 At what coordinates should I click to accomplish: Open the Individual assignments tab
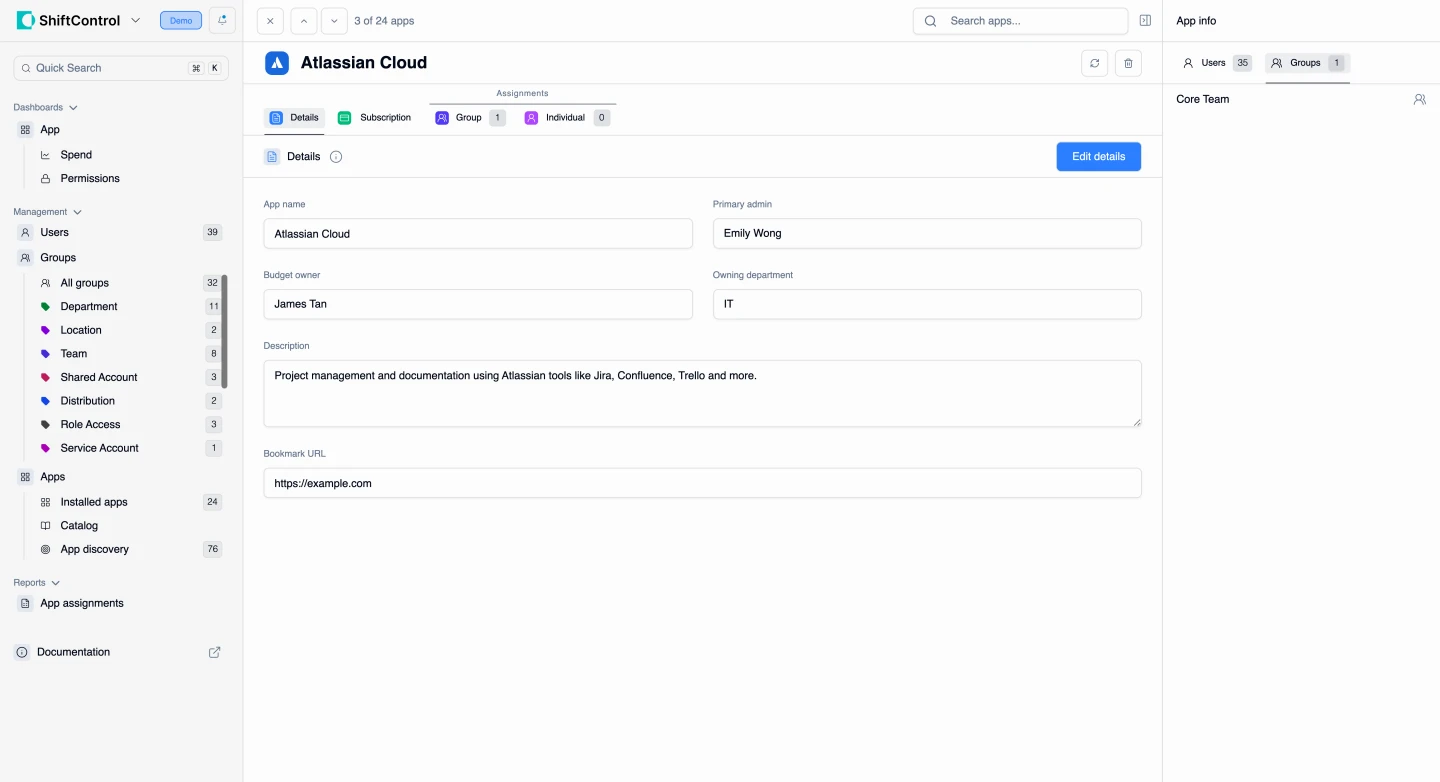point(566,118)
